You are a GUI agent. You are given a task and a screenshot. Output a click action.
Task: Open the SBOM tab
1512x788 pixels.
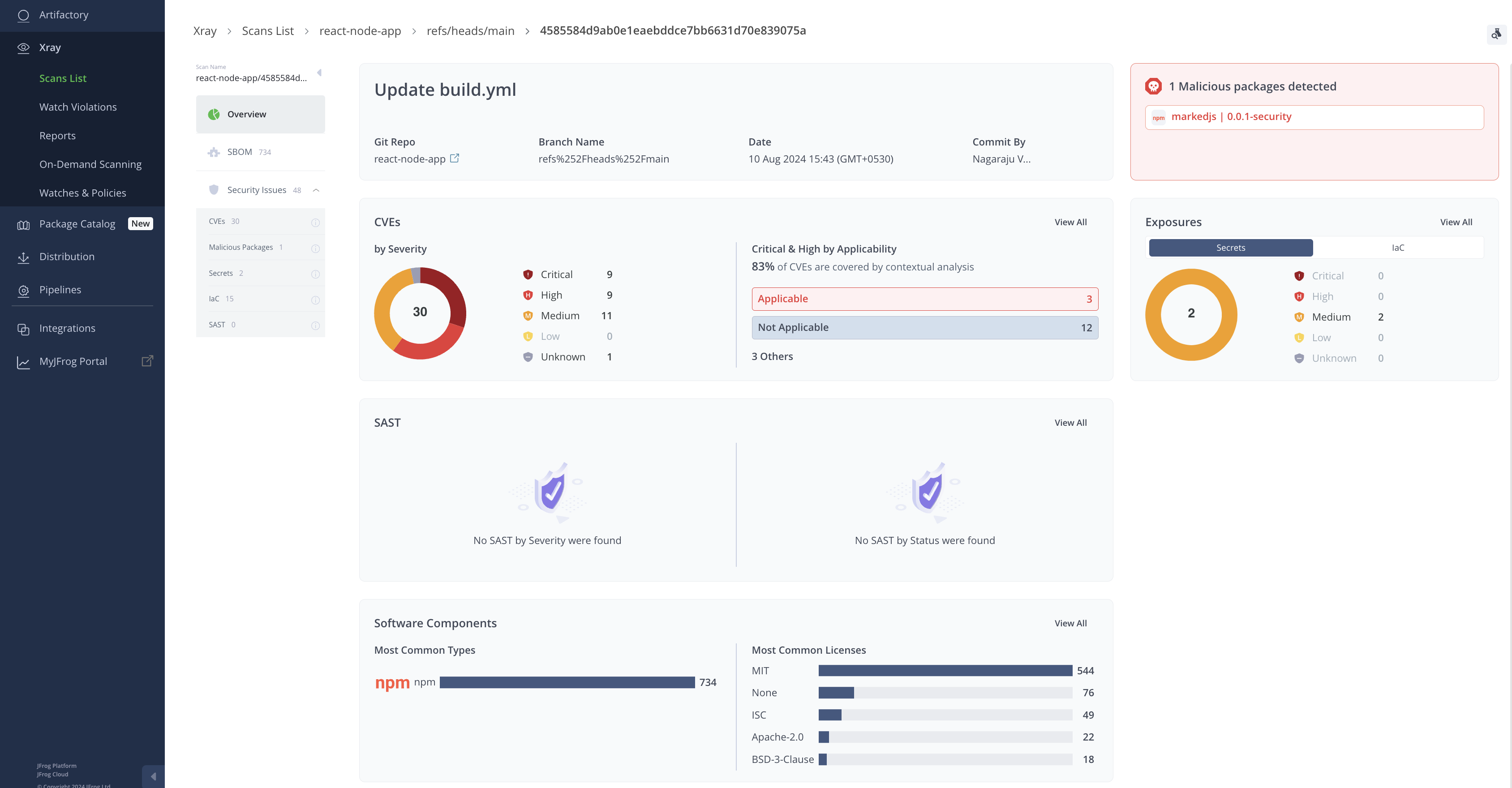pyautogui.click(x=240, y=152)
